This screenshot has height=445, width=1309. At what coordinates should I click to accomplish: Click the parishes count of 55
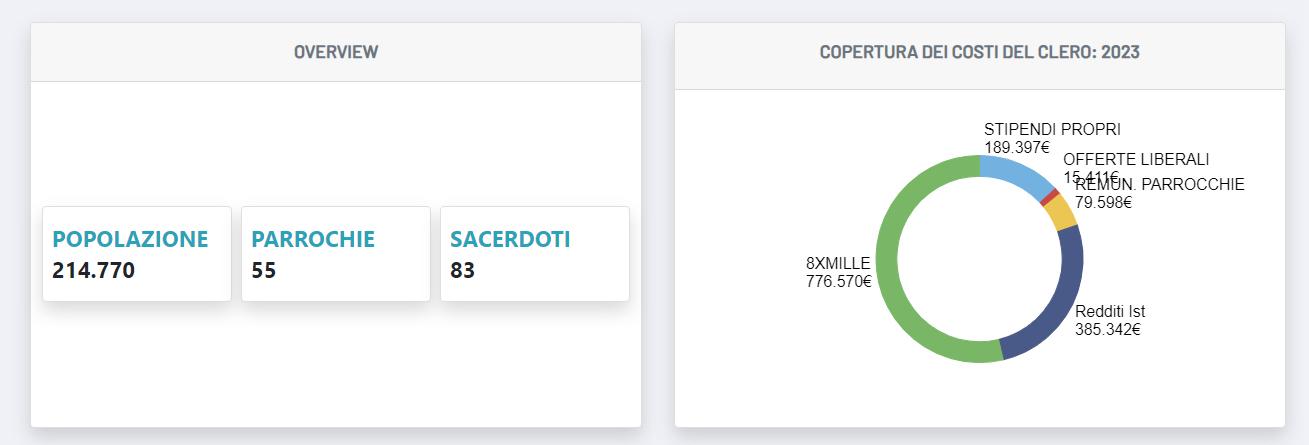(x=263, y=270)
